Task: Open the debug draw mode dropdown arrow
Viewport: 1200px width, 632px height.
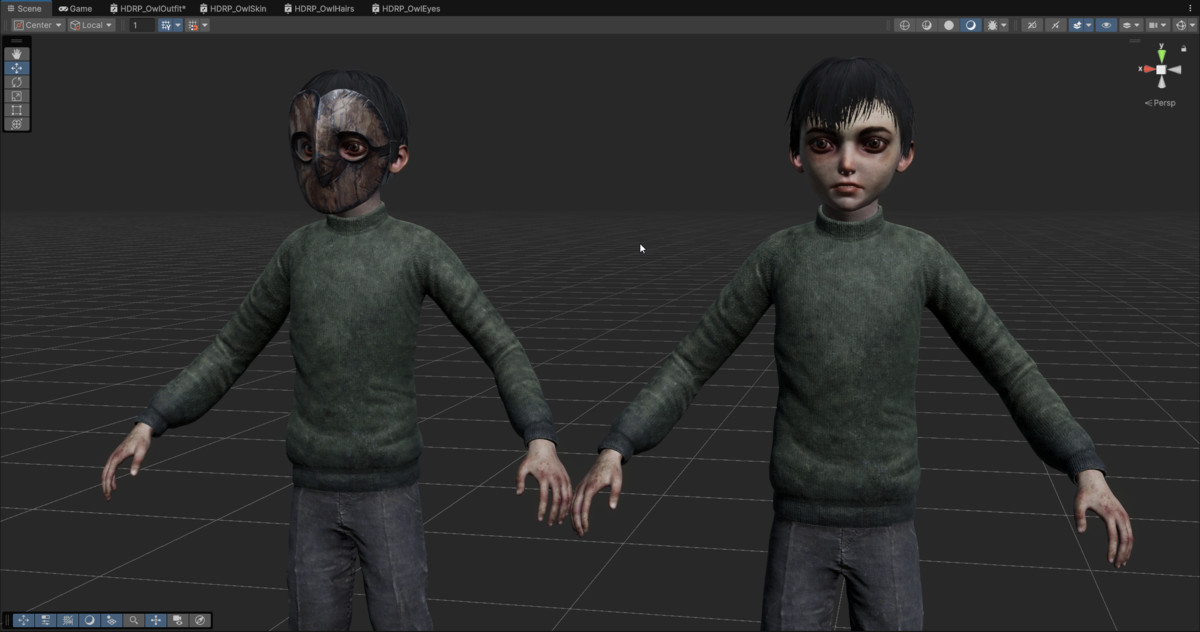Action: (x=1004, y=25)
